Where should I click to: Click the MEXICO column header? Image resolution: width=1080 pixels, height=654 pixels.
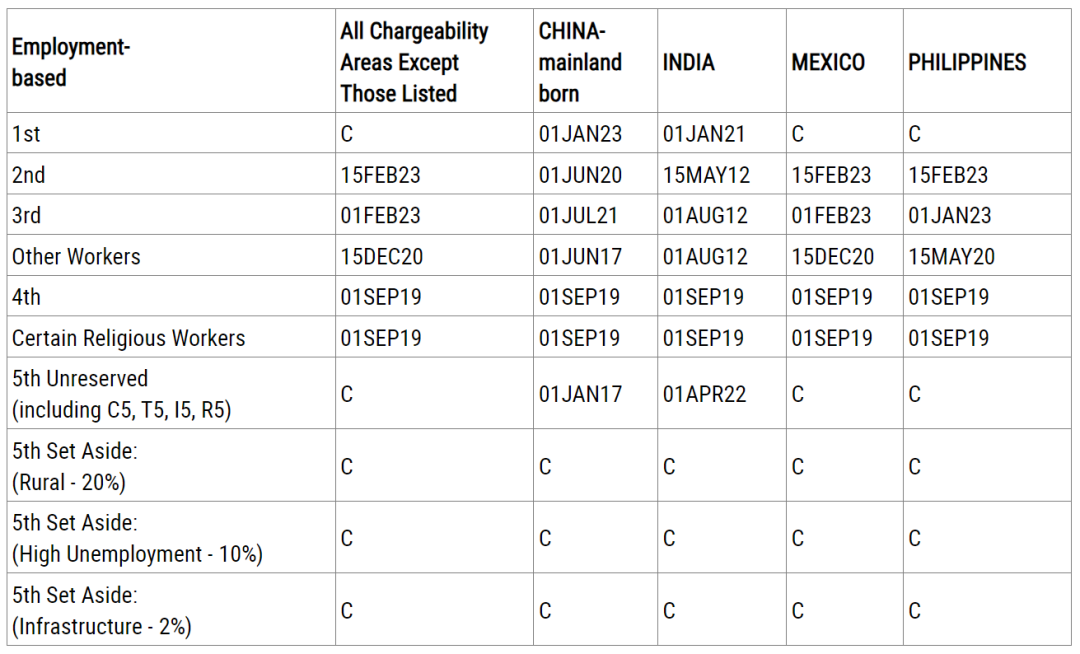point(827,63)
